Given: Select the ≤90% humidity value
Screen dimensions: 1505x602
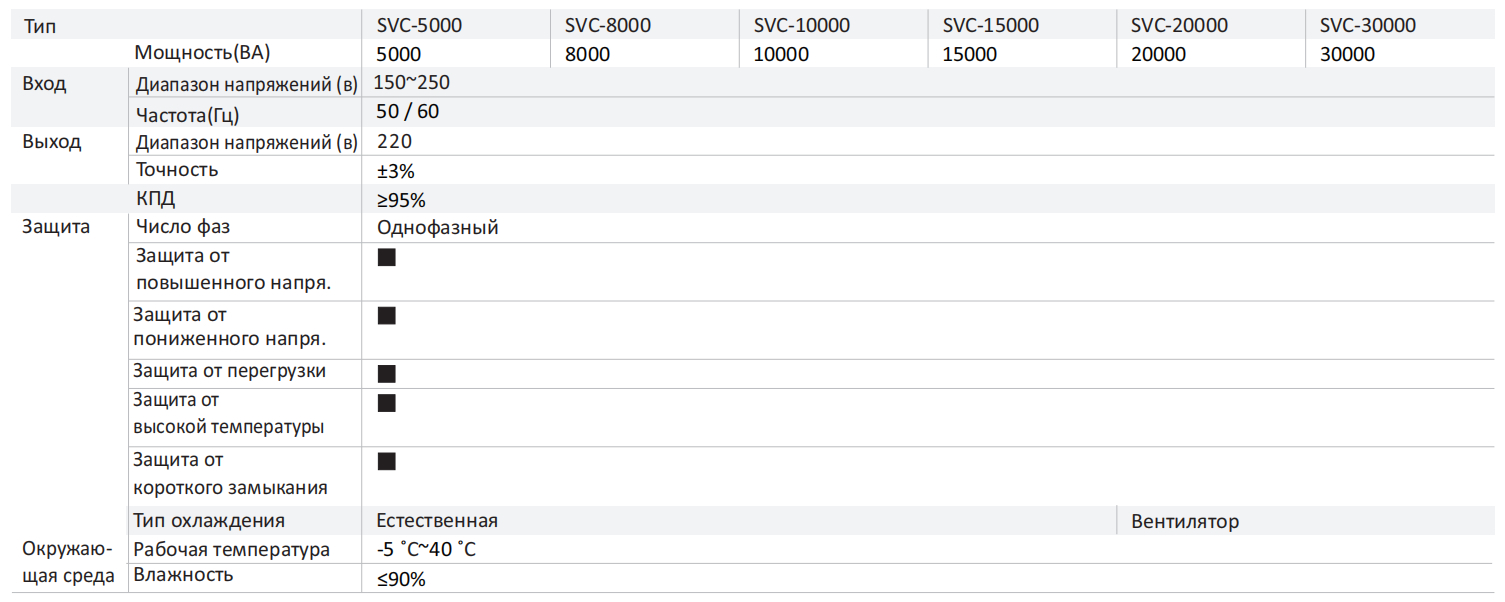Looking at the screenshot, I should coord(401,579).
